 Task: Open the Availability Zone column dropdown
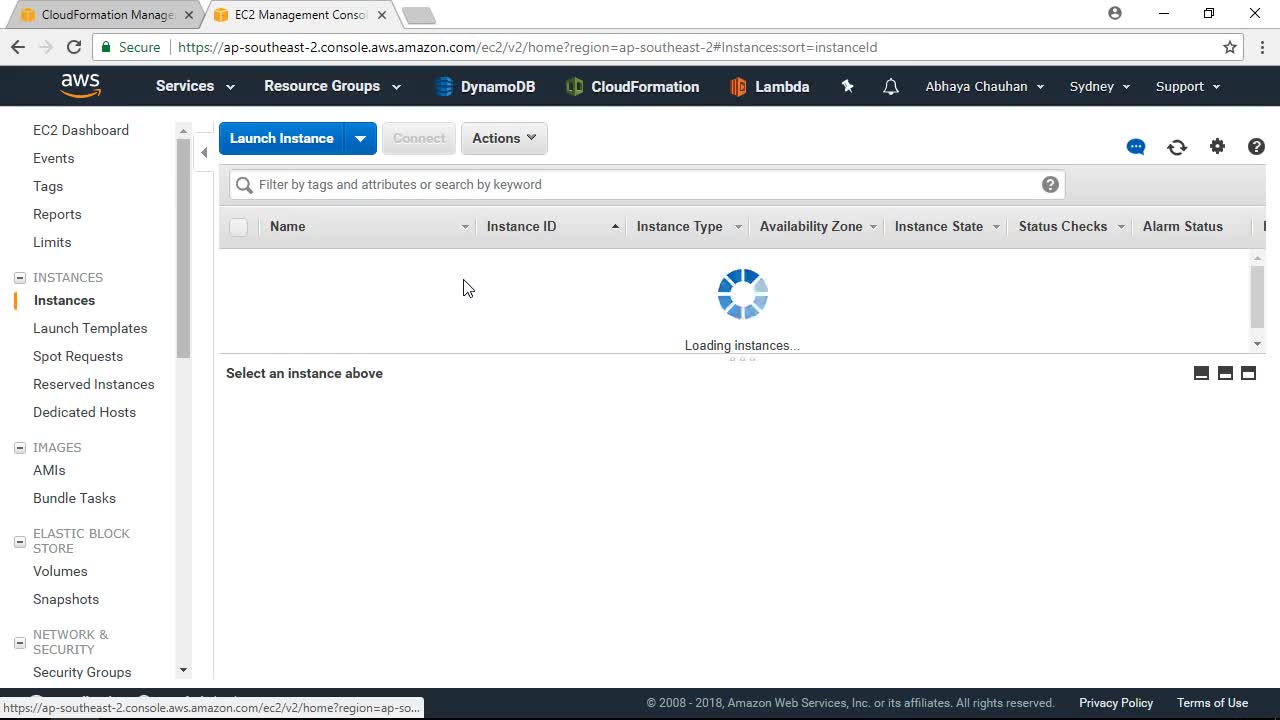pyautogui.click(x=873, y=227)
